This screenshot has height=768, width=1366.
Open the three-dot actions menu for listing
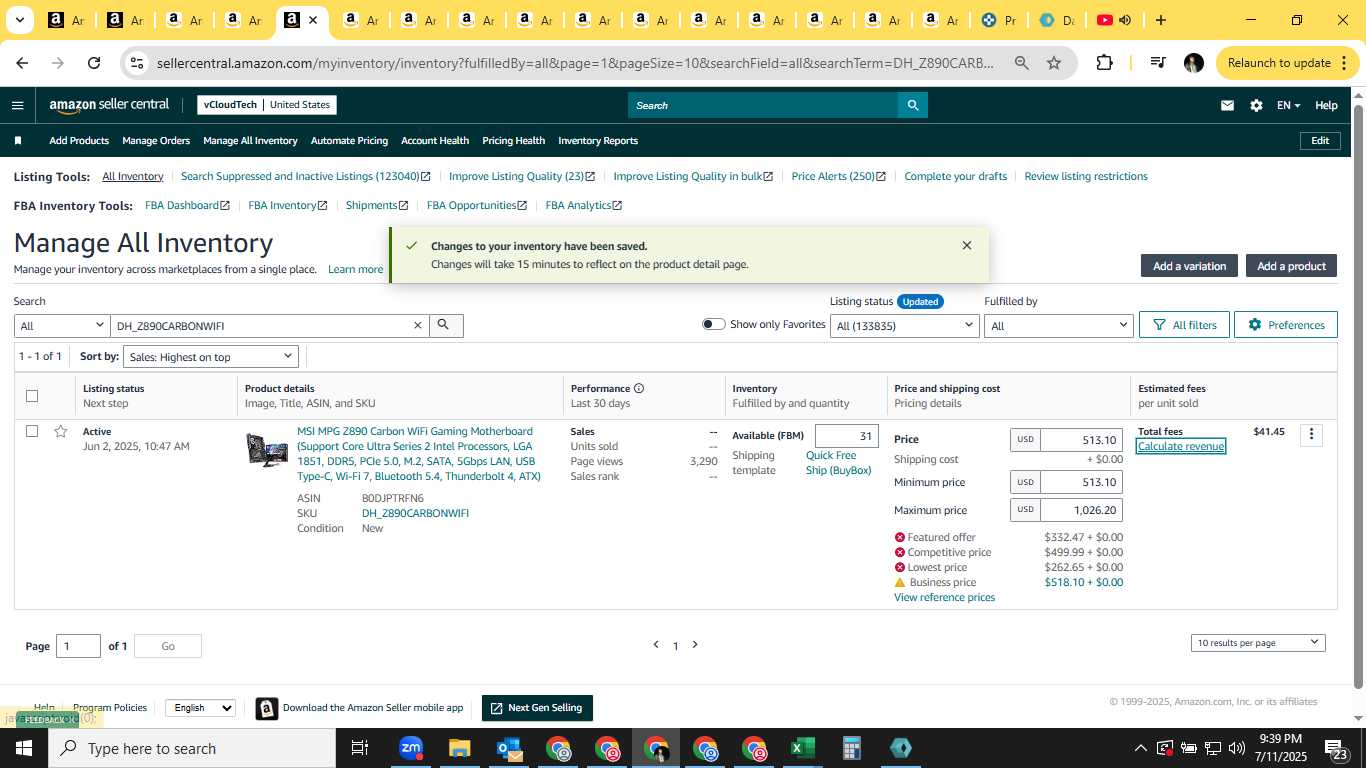click(1311, 434)
